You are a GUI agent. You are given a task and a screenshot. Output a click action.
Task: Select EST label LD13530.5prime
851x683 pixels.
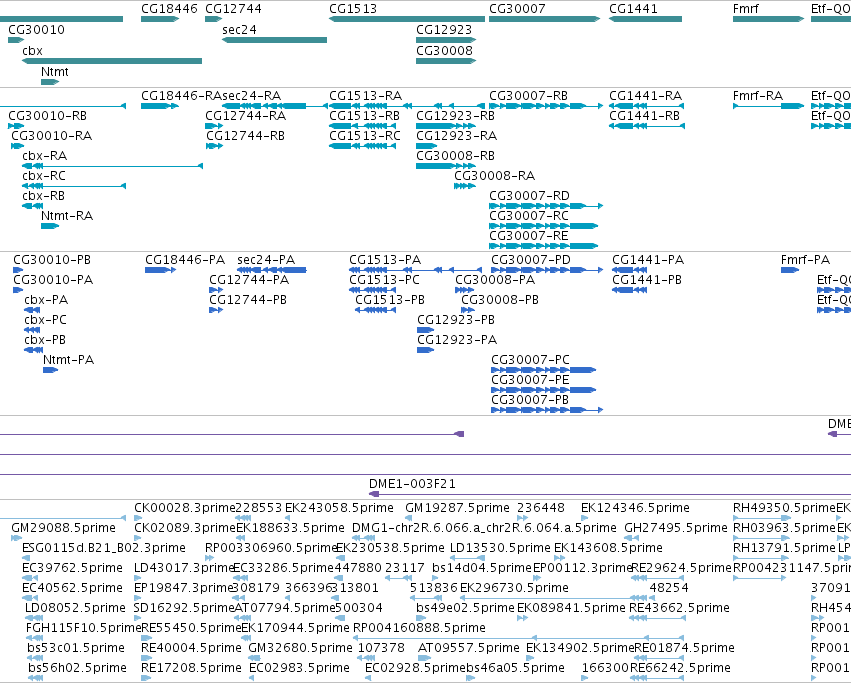pos(500,548)
